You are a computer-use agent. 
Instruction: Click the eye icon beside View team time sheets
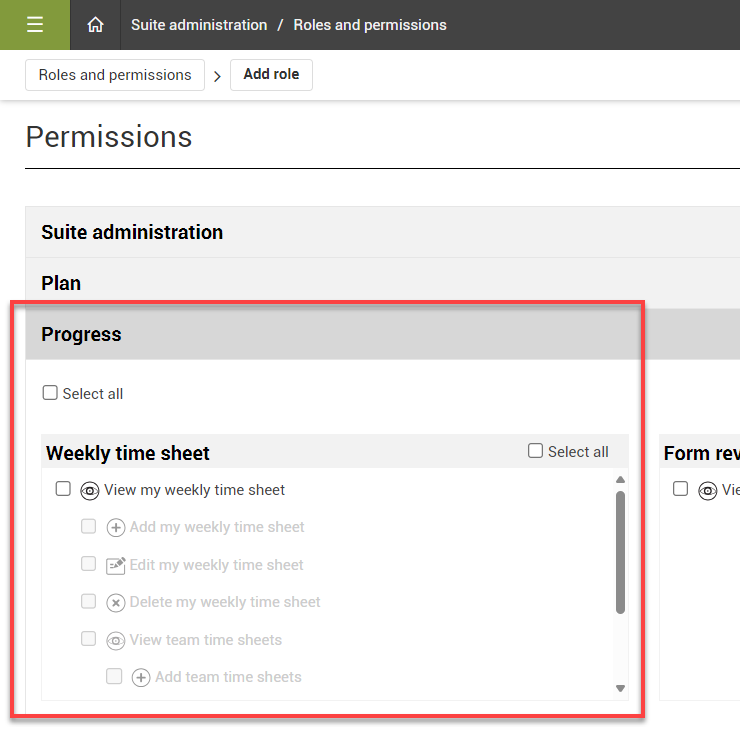(x=116, y=641)
